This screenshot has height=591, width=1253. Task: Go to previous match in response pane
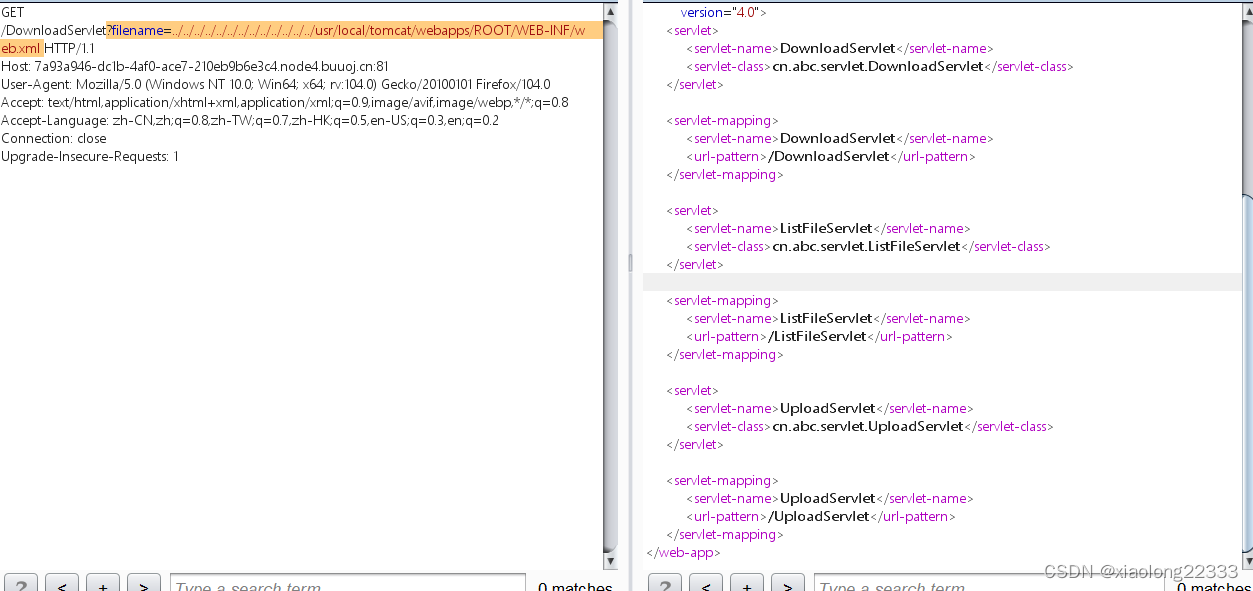[x=706, y=584]
